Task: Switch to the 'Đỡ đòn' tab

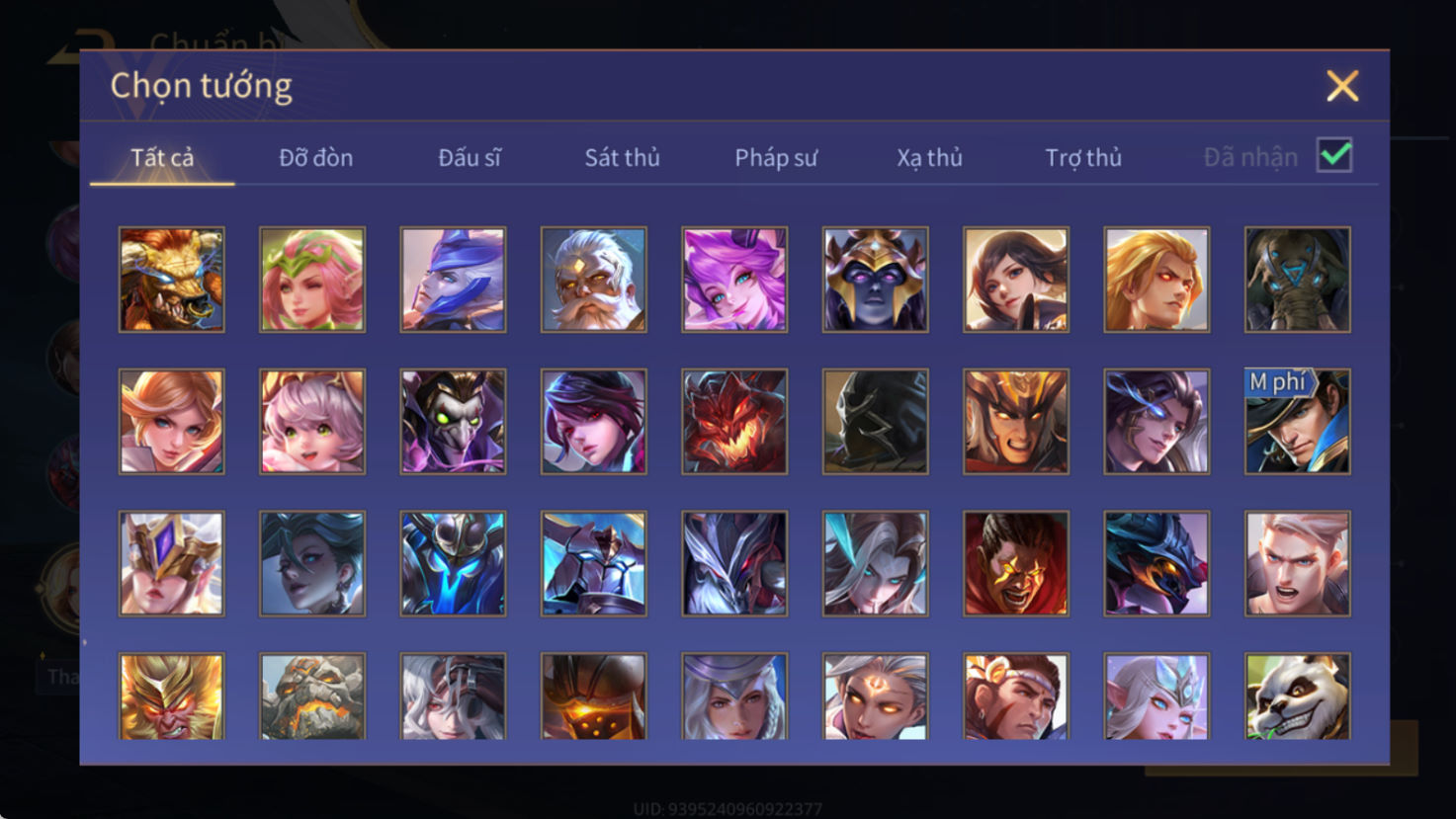Action: [315, 157]
